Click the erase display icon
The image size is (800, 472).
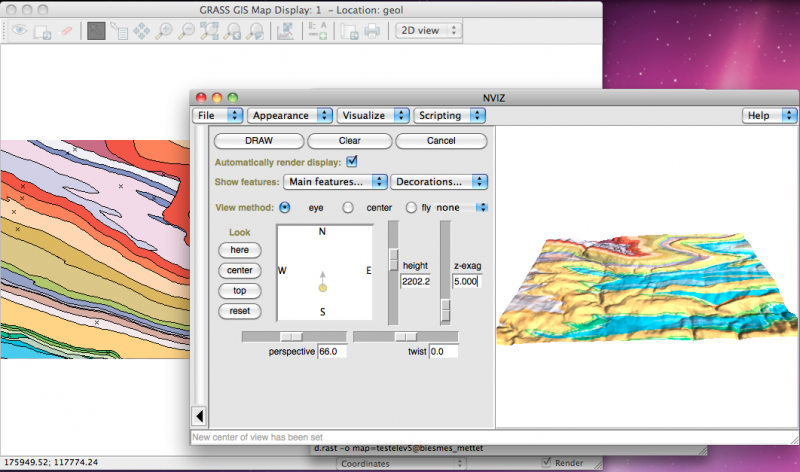coord(67,31)
